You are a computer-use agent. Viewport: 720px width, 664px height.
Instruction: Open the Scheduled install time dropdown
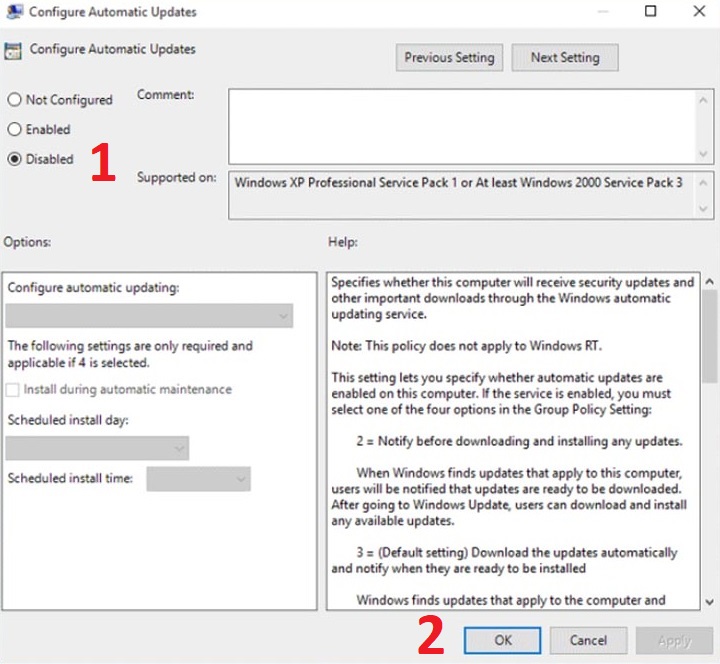198,479
